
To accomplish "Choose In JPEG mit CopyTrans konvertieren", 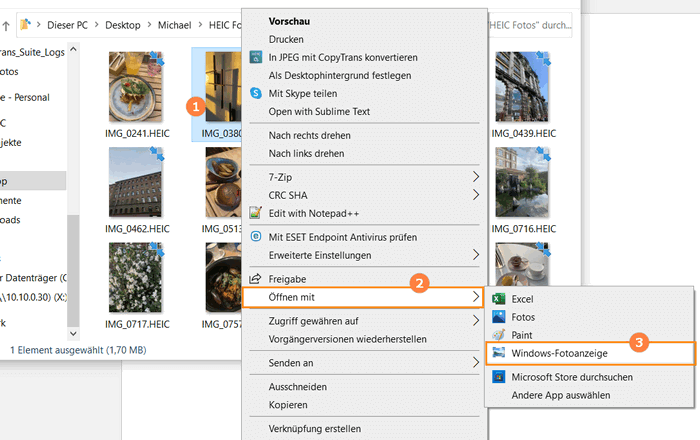I will 343,57.
